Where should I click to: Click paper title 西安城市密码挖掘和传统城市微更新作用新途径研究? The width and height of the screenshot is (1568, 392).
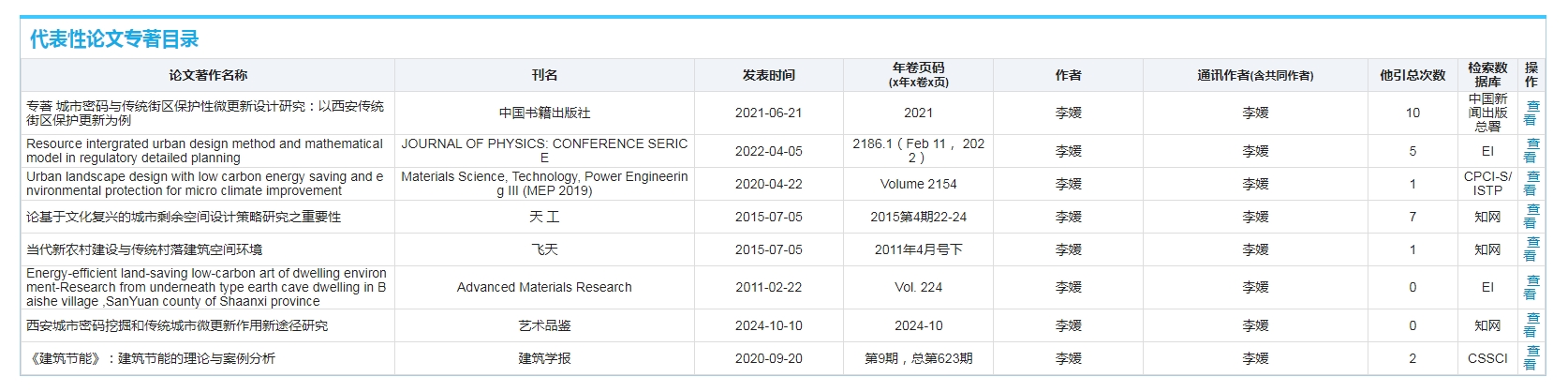tap(177, 325)
